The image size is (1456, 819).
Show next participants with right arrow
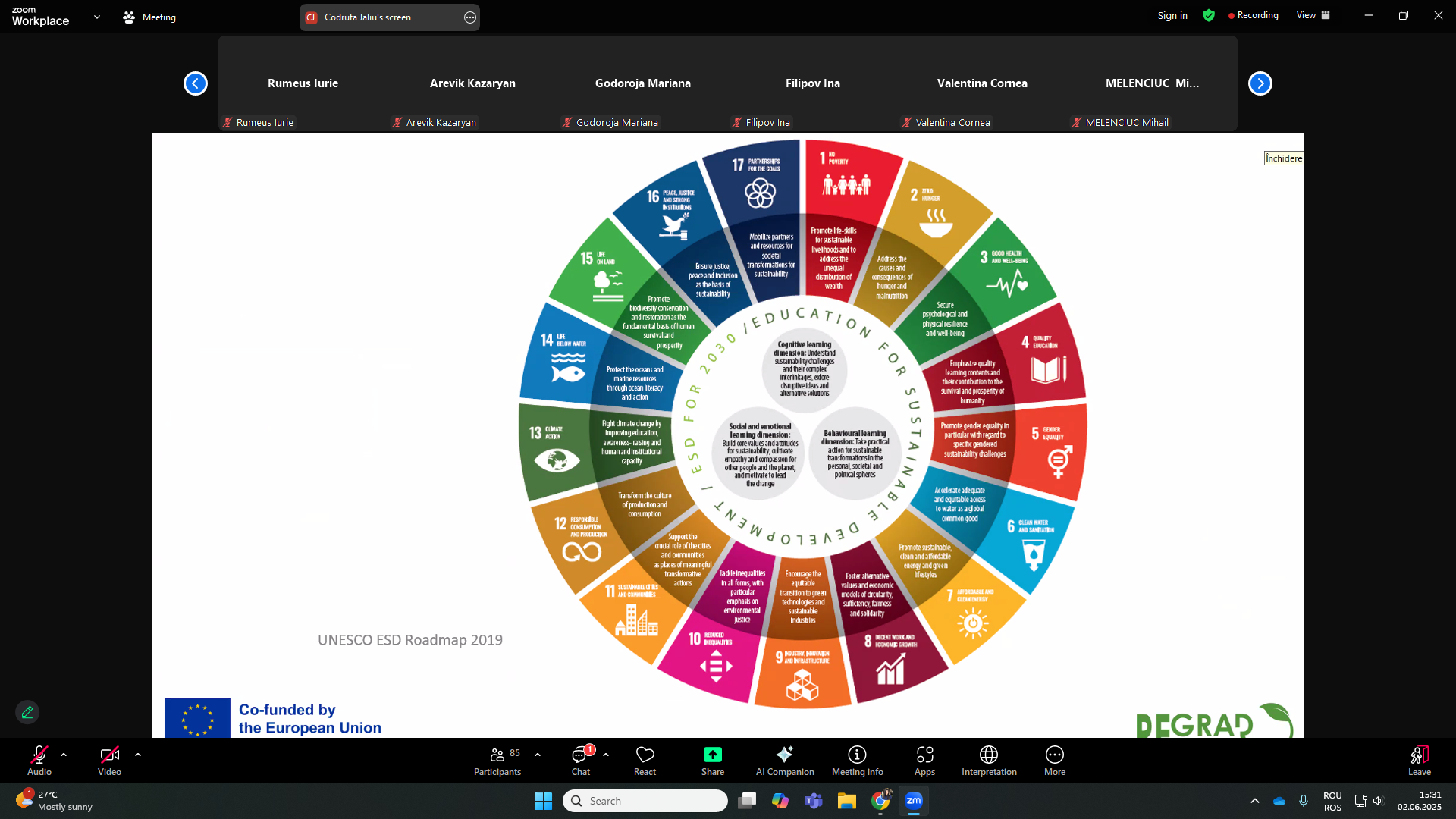pyautogui.click(x=1260, y=83)
